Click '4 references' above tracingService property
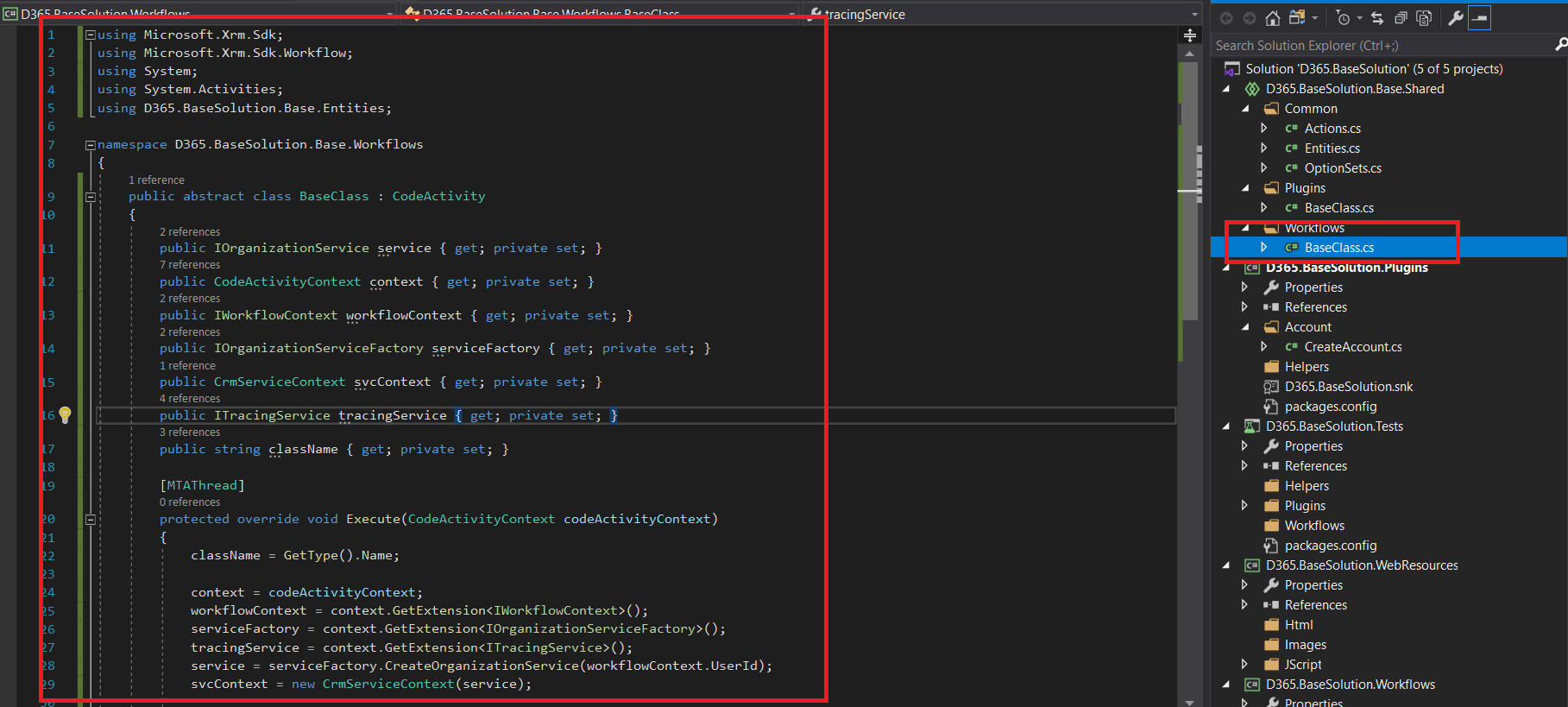 click(190, 399)
